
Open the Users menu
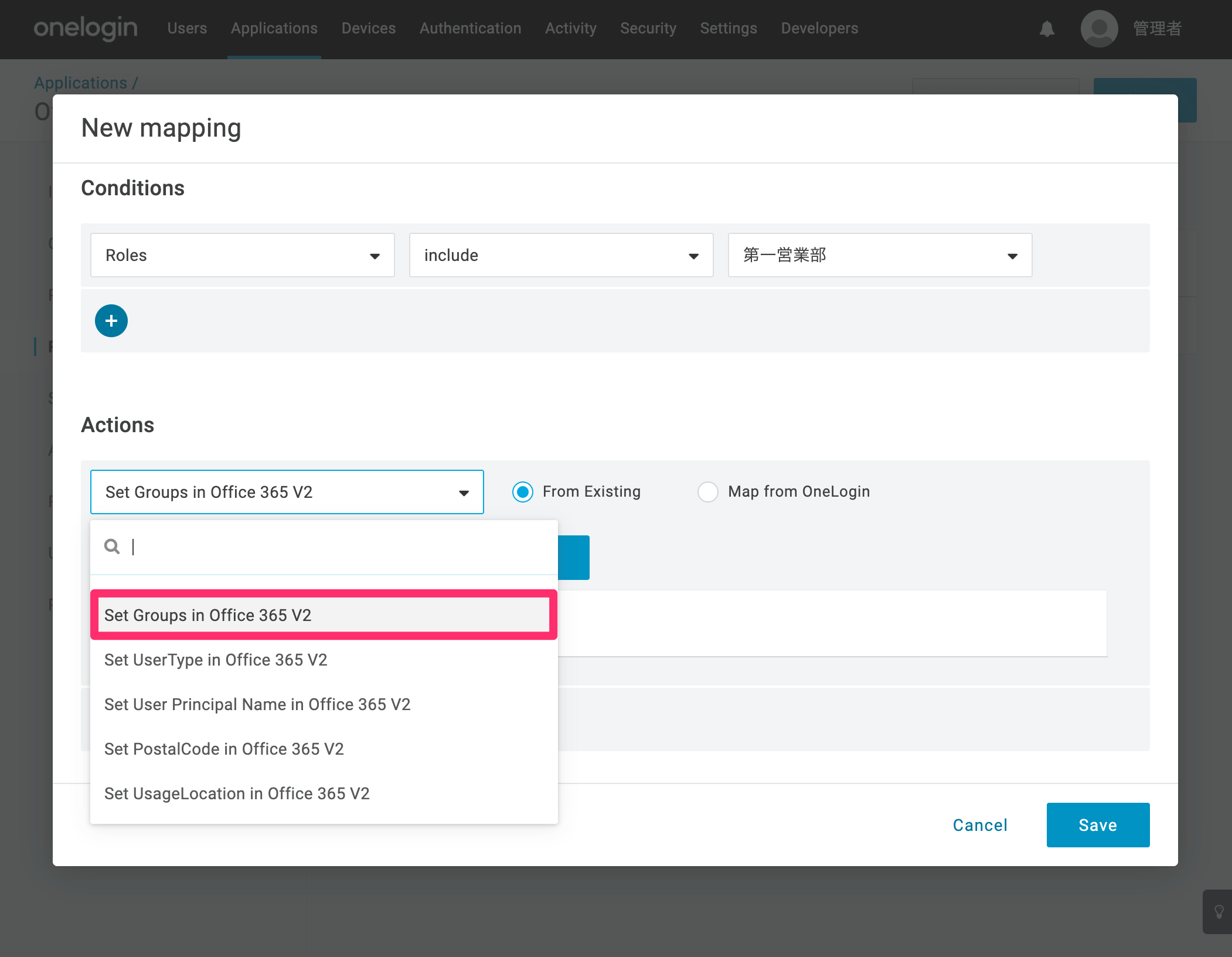click(187, 28)
